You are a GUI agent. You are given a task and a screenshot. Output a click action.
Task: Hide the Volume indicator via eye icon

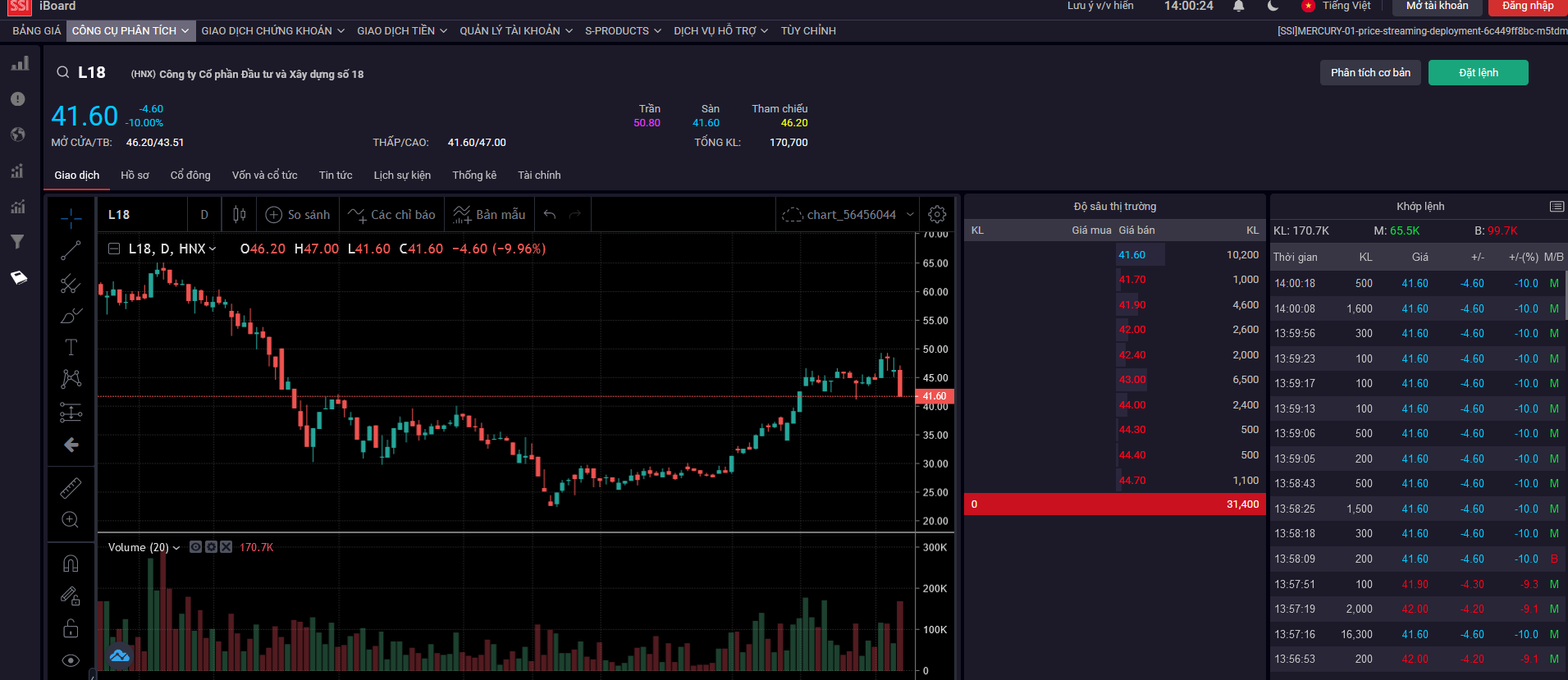(195, 547)
